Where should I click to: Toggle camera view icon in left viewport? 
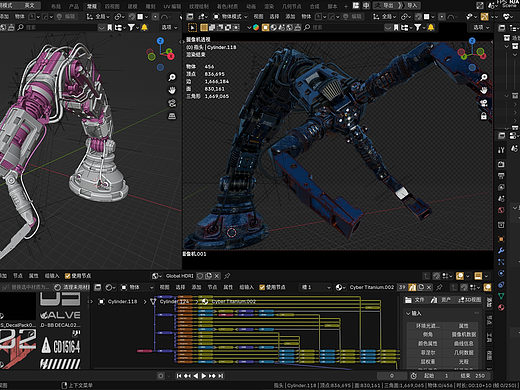[172, 103]
